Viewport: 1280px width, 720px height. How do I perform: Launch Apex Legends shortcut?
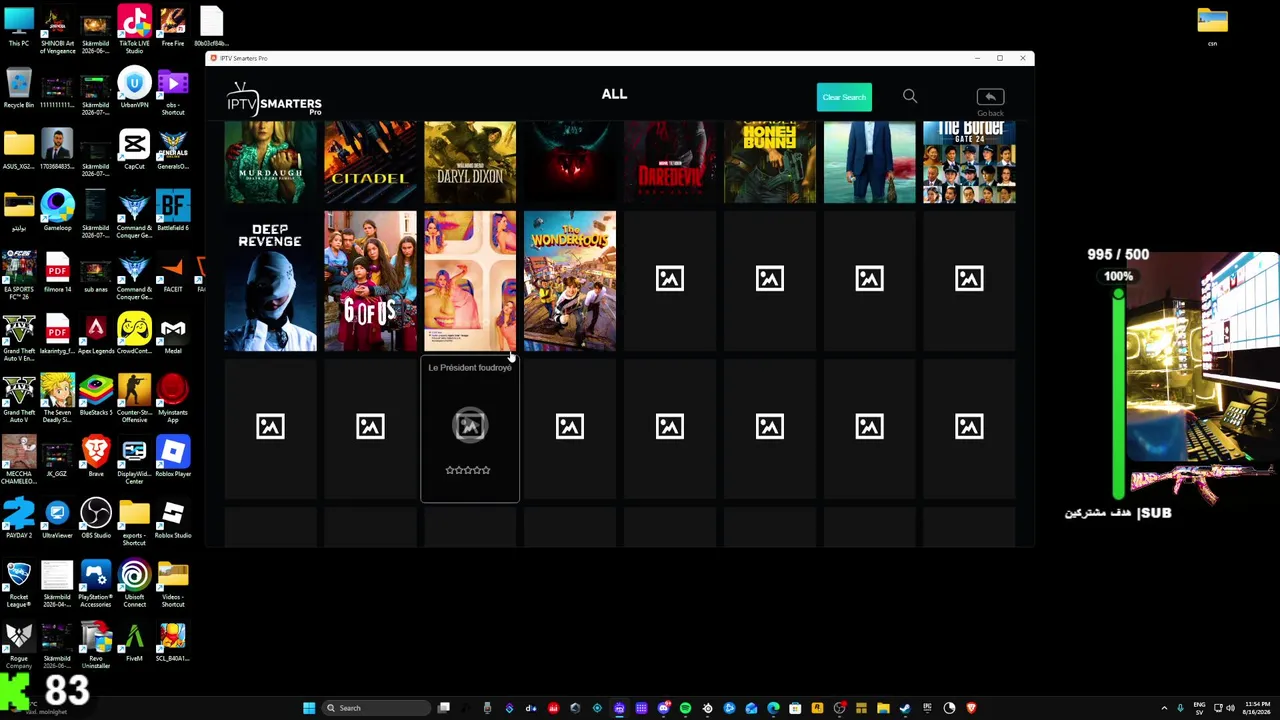(96, 334)
